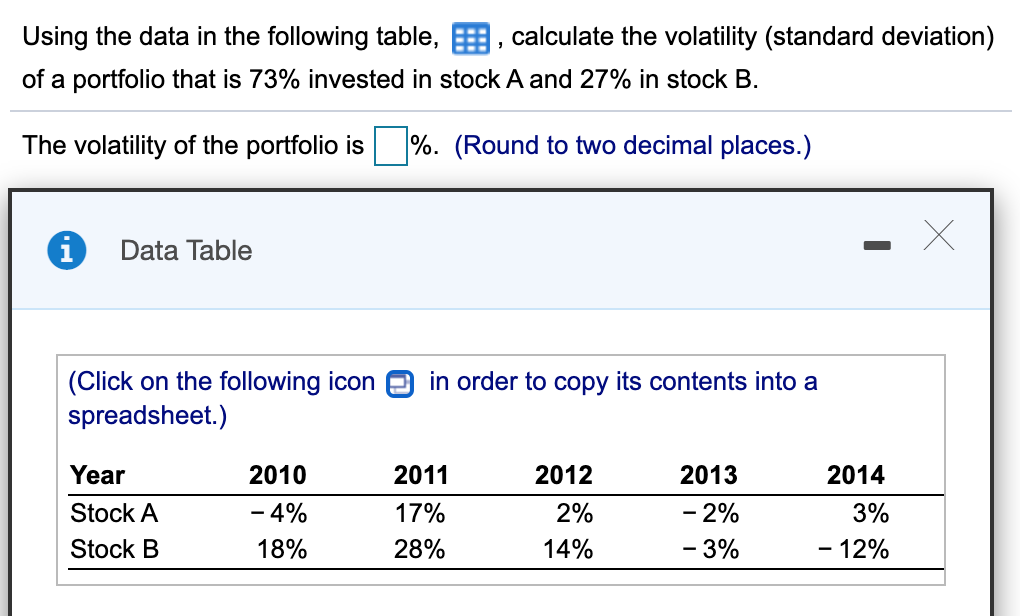Click the small table symbol after 'following table,'

pyautogui.click(x=470, y=36)
